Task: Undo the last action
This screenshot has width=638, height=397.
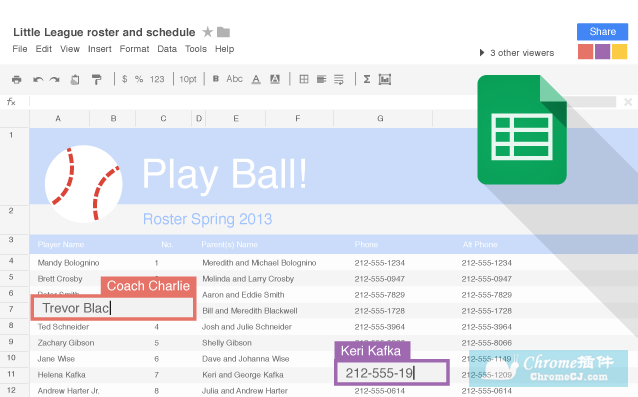Action: tap(38, 79)
